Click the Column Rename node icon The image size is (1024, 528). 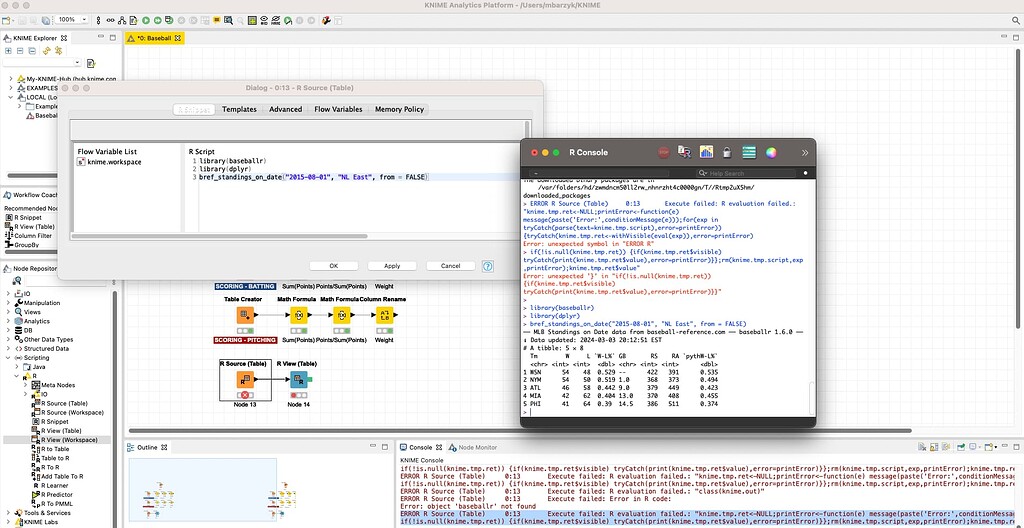383,315
